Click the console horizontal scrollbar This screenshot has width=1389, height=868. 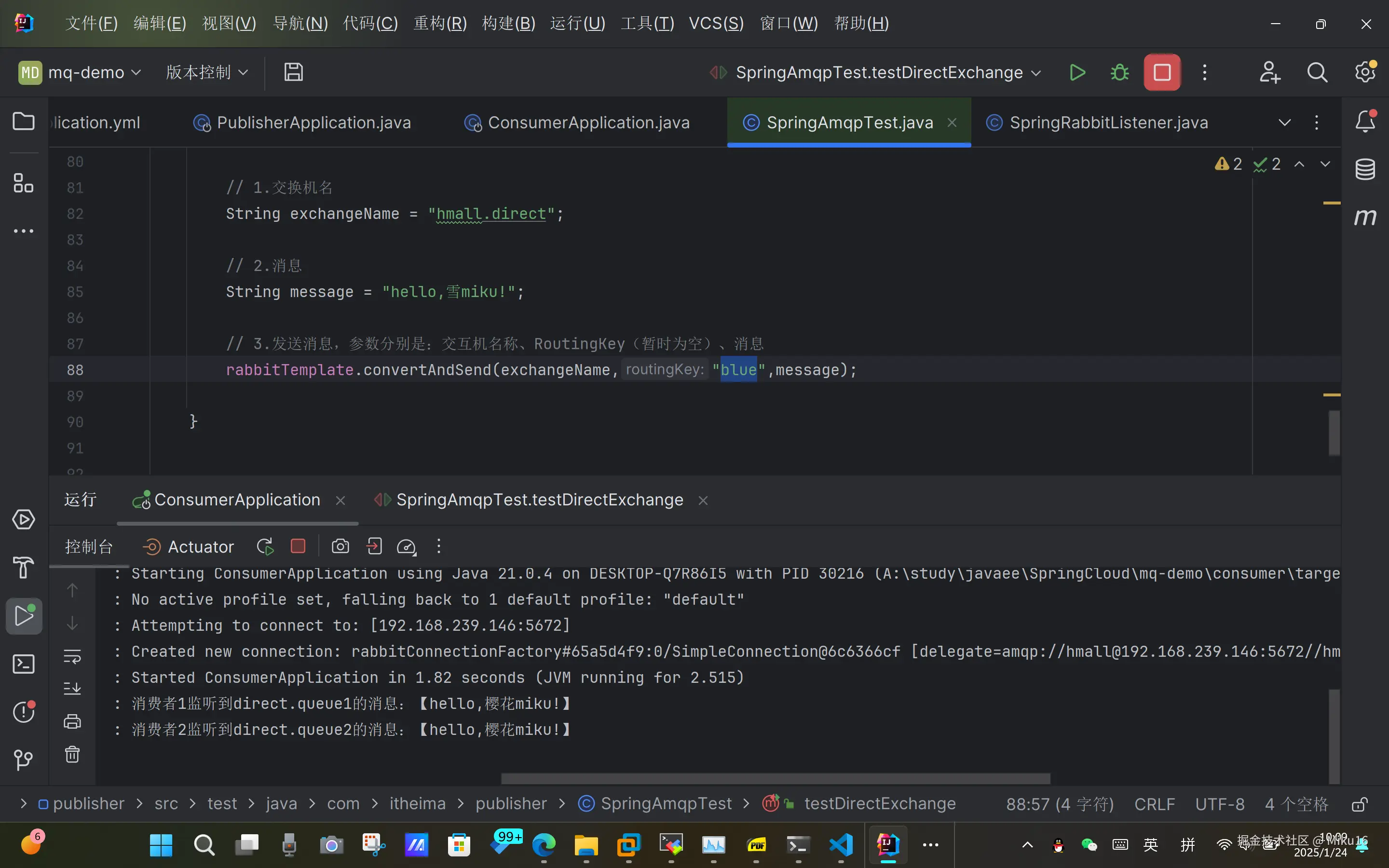click(x=775, y=778)
